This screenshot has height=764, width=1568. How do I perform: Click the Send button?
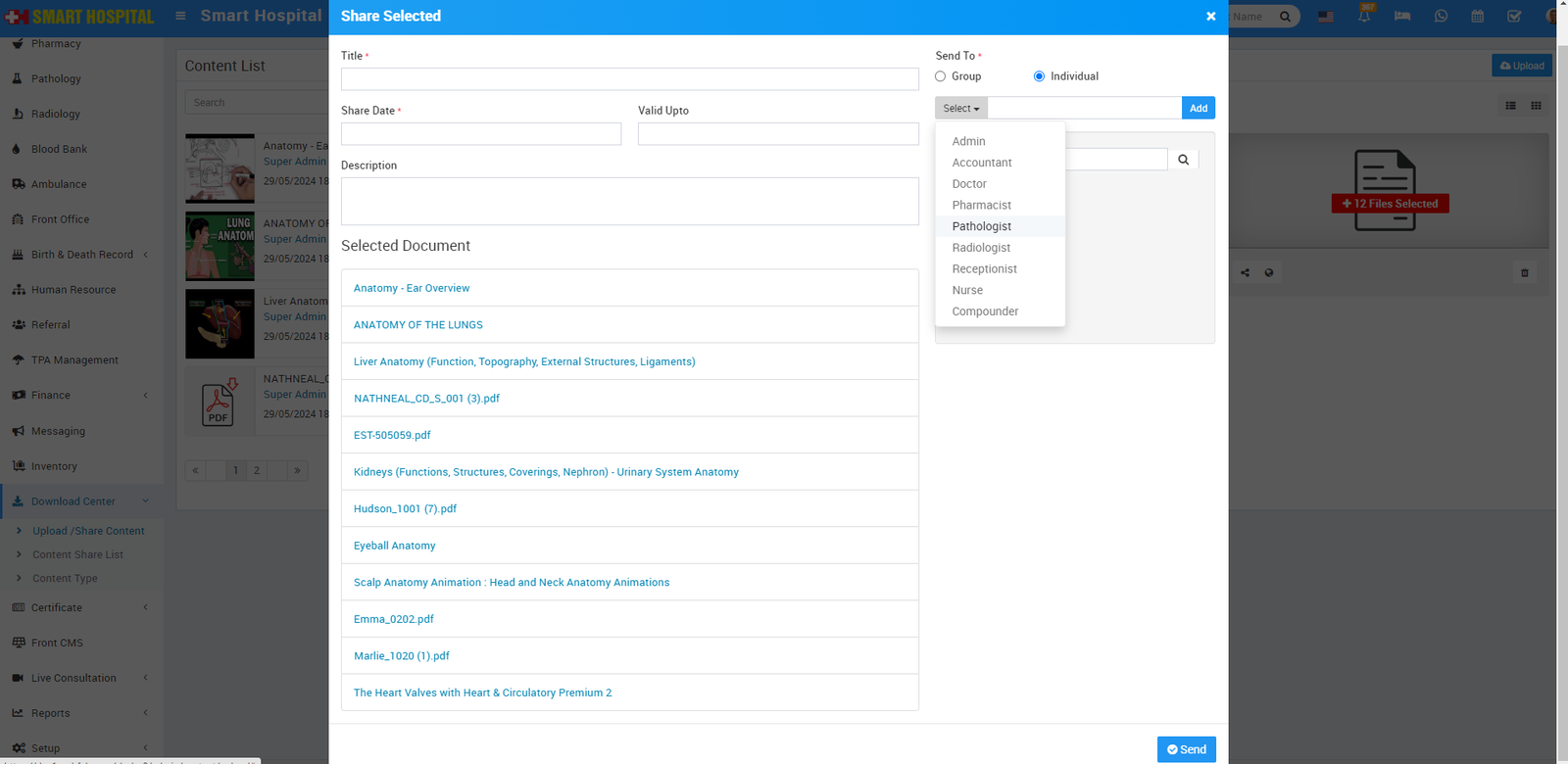[x=1186, y=749]
